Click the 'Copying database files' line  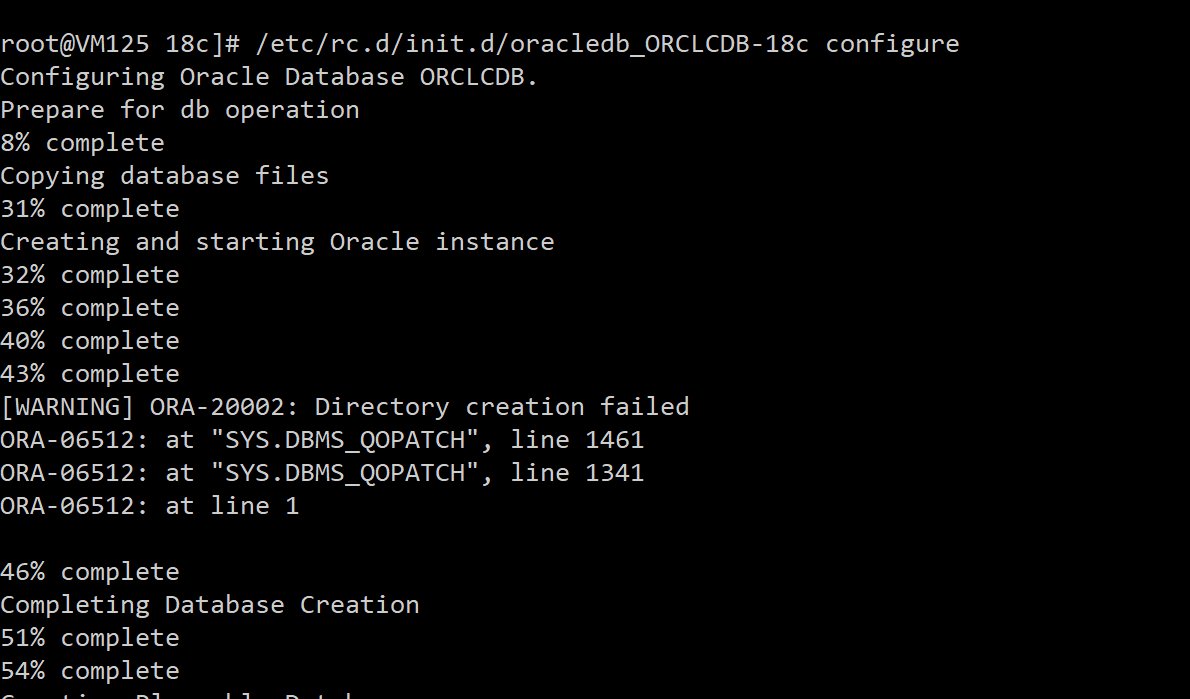[165, 176]
